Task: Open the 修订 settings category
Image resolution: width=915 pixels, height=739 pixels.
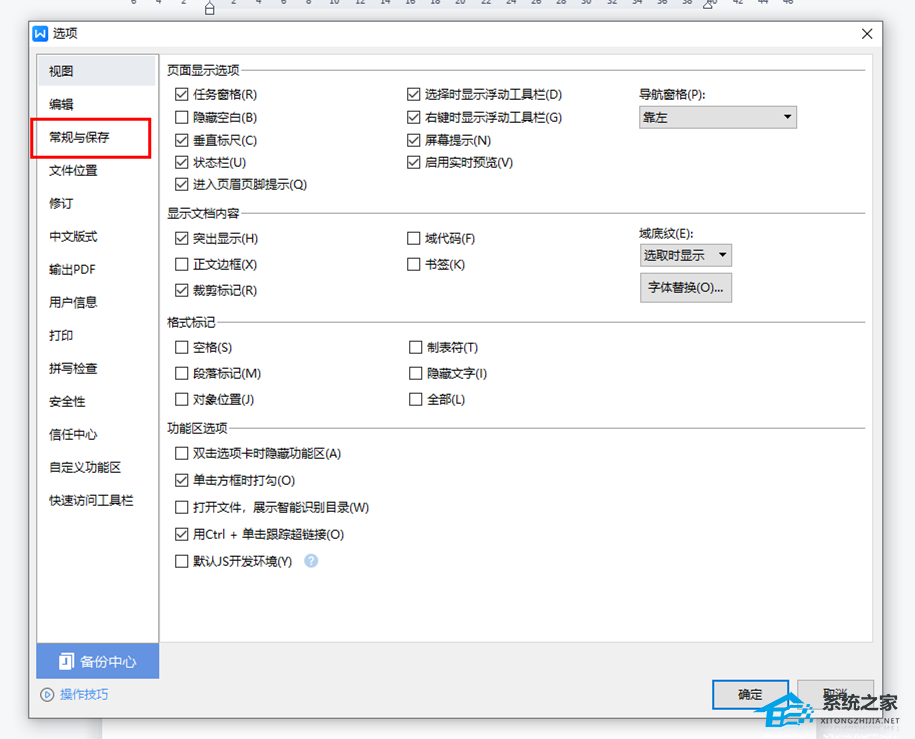Action: 97,204
